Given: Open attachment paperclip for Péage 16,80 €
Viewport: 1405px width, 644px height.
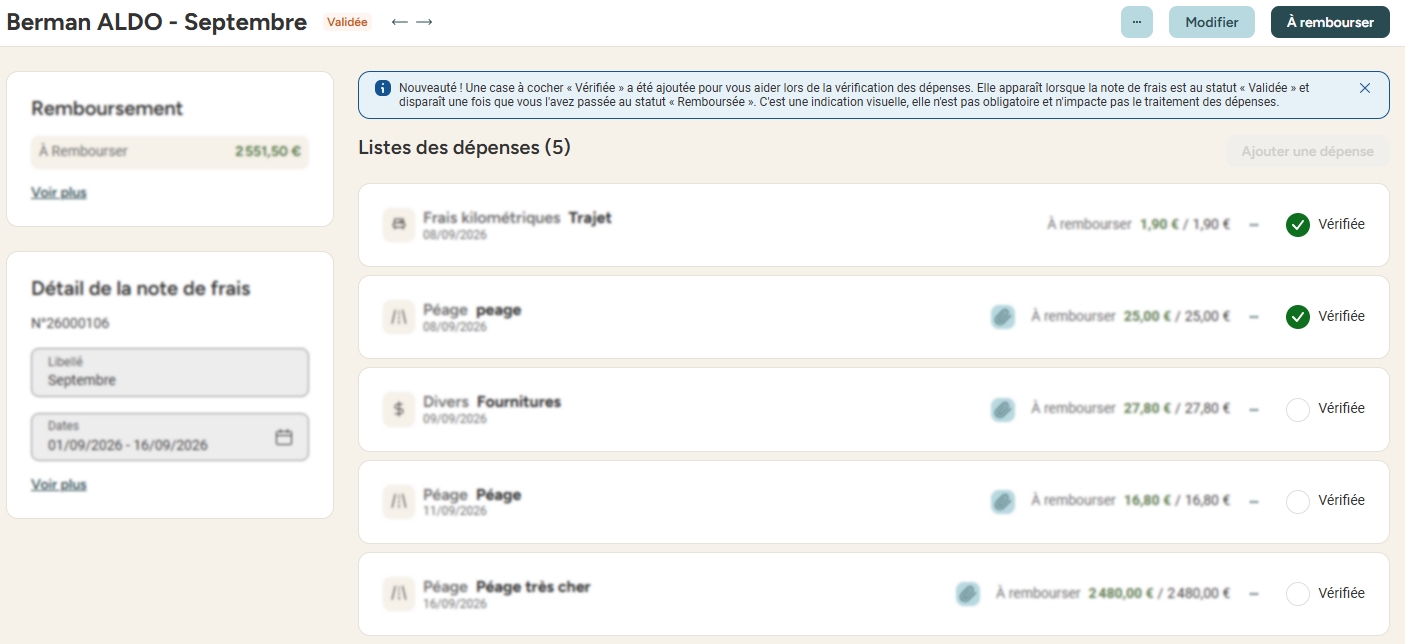Looking at the screenshot, I should point(1003,501).
